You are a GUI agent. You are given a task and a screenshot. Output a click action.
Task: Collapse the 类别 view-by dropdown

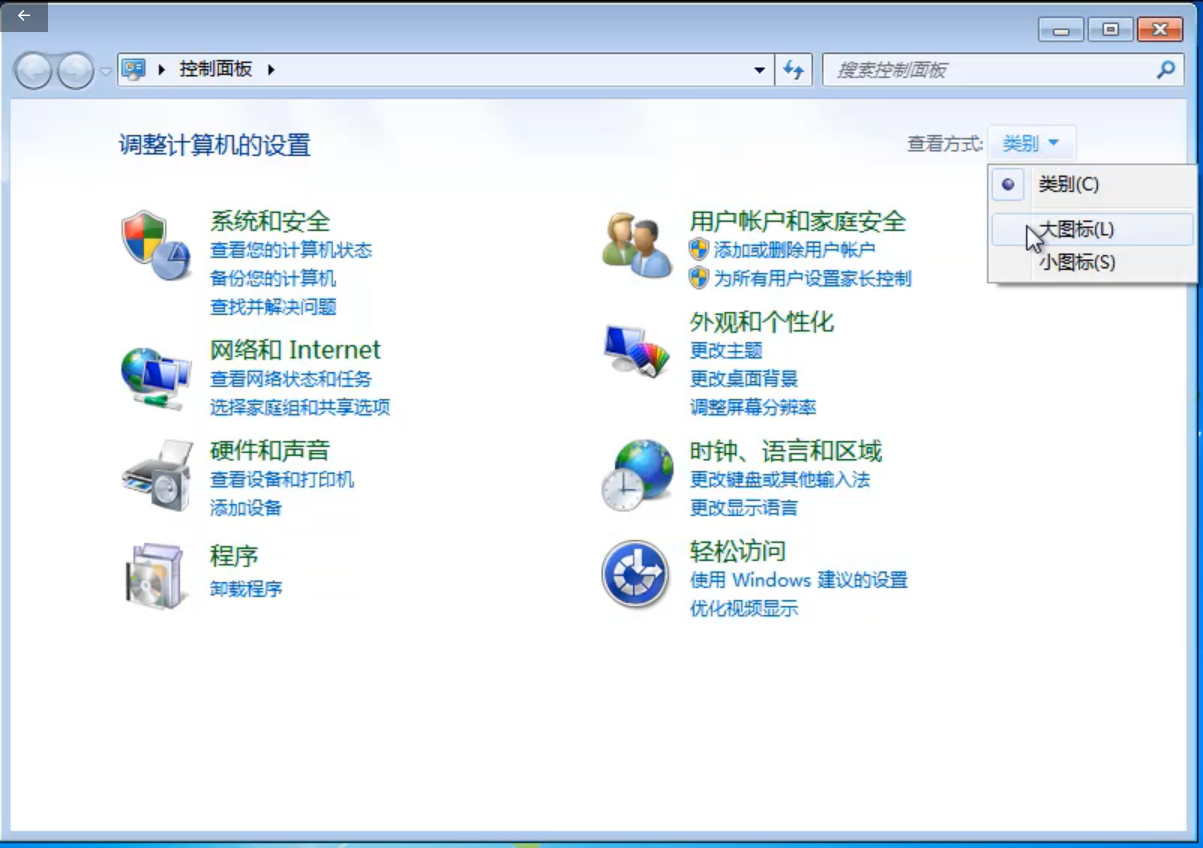coord(1031,144)
